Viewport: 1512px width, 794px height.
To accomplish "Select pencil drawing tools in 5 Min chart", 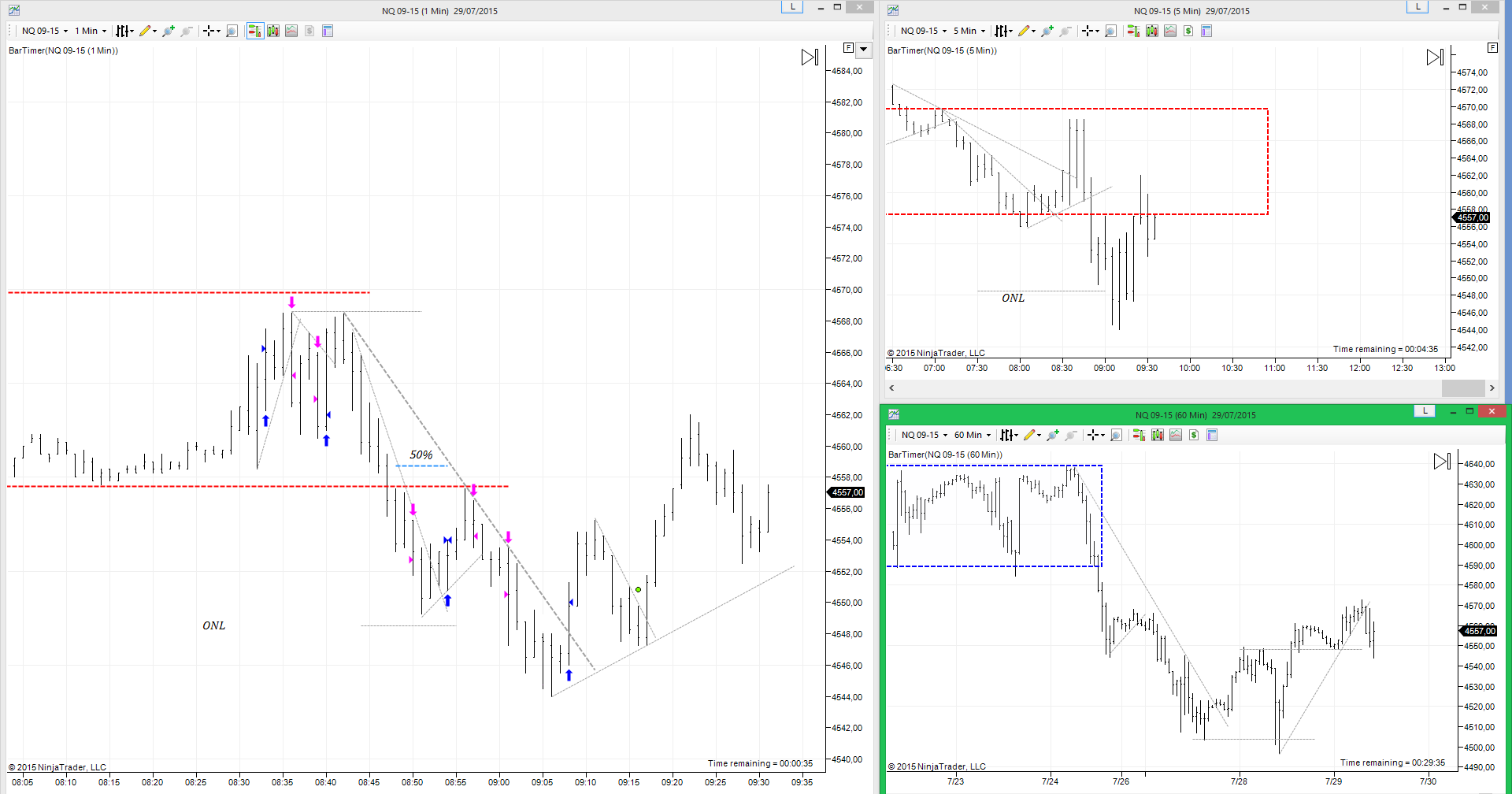I will click(1026, 31).
